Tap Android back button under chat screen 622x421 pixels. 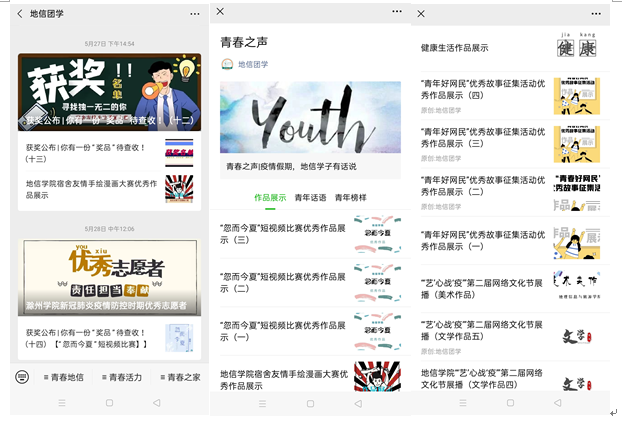[x=157, y=403]
